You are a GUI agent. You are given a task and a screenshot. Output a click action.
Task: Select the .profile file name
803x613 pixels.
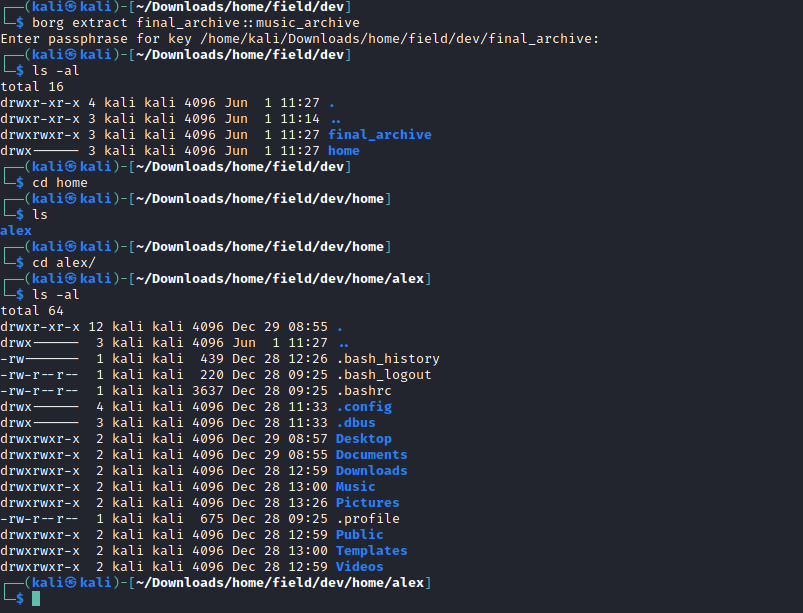pyautogui.click(x=367, y=519)
